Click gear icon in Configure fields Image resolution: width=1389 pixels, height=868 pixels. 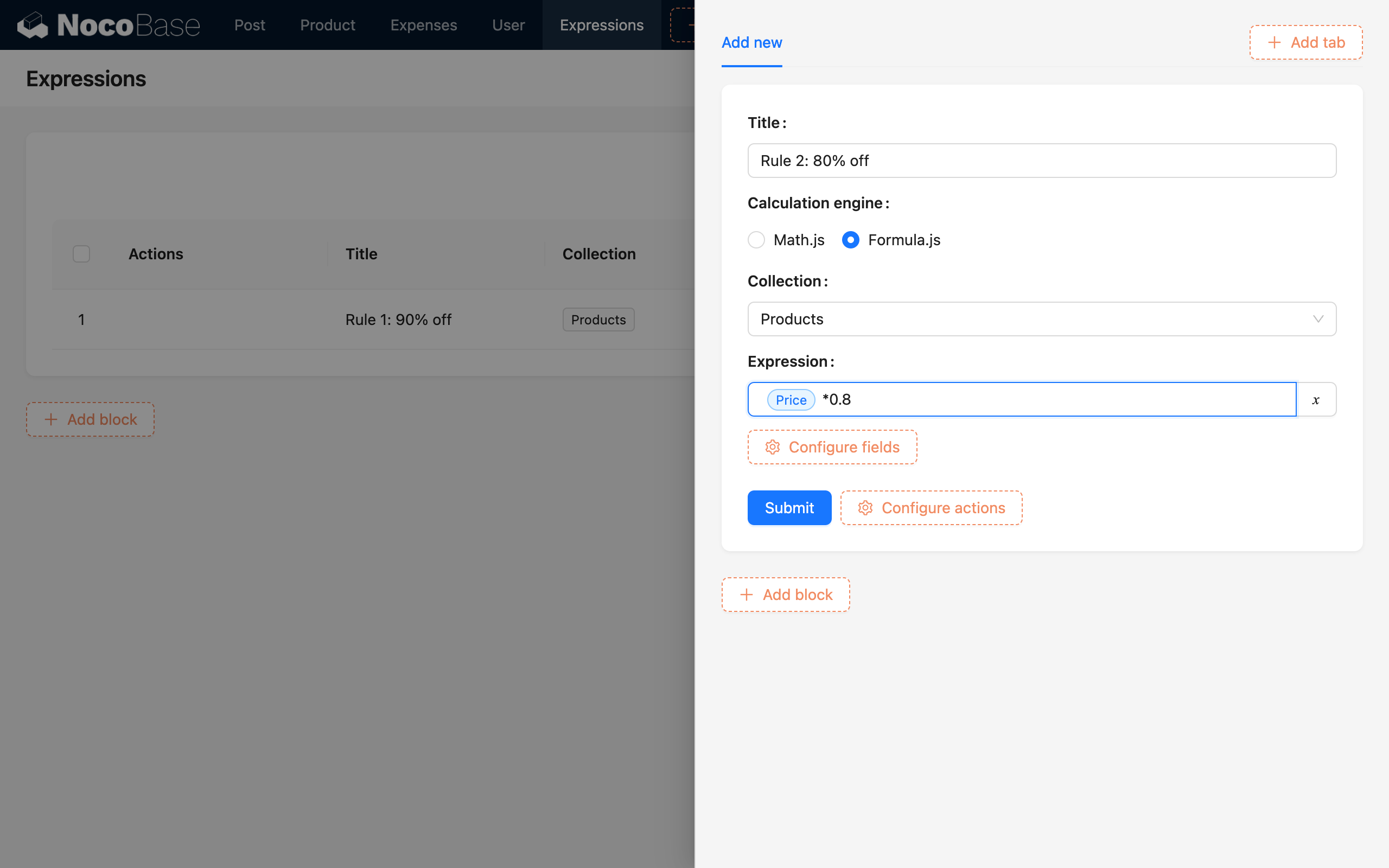click(773, 447)
